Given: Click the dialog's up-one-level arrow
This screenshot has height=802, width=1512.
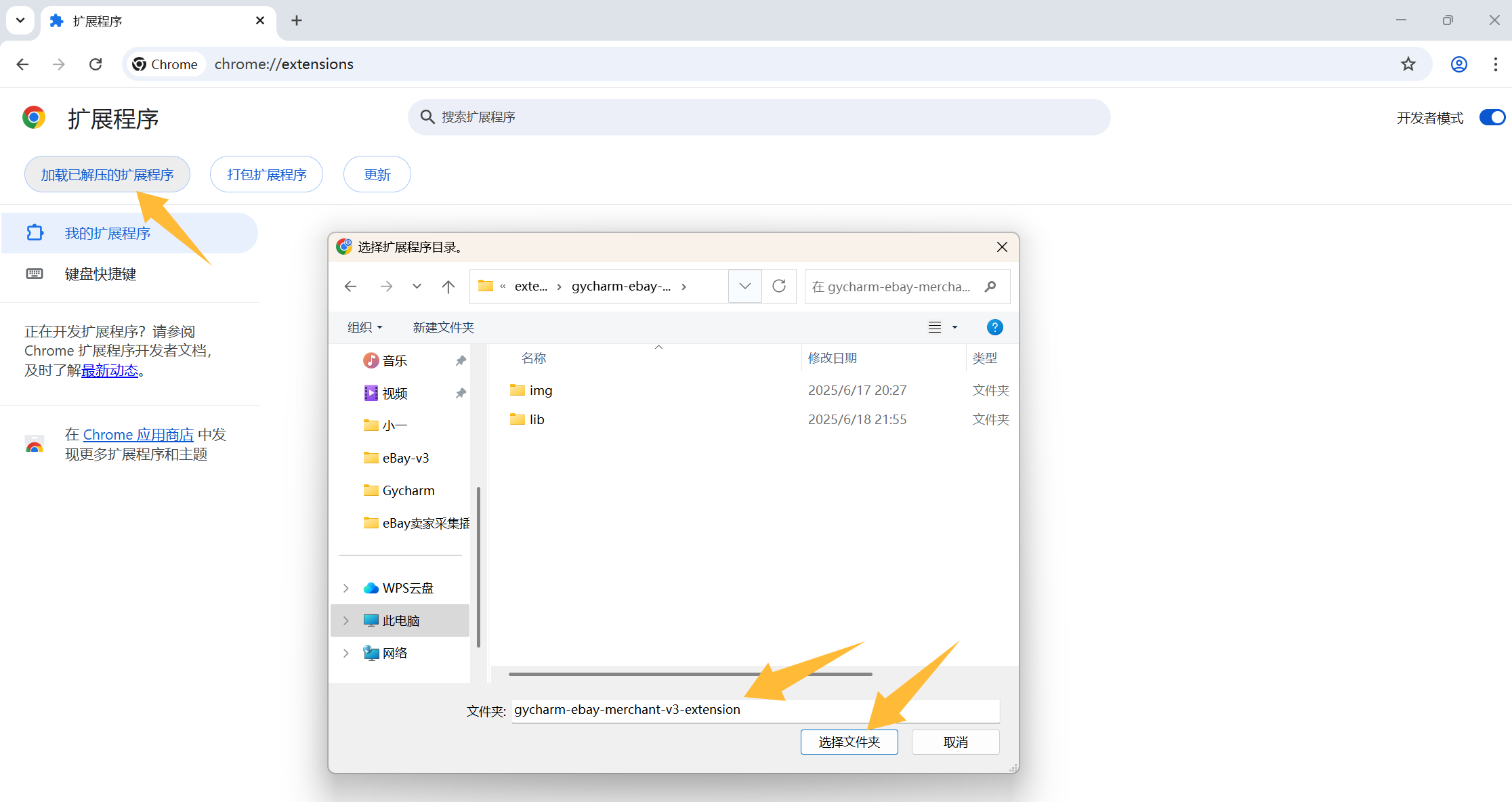Looking at the screenshot, I should [x=448, y=287].
